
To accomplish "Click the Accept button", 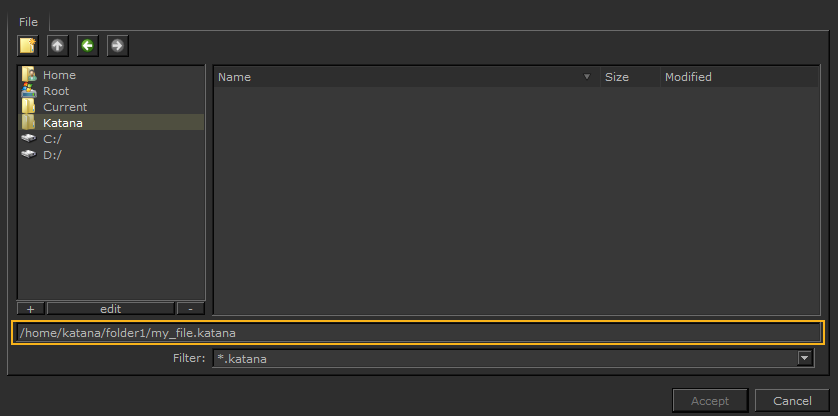I will click(710, 400).
